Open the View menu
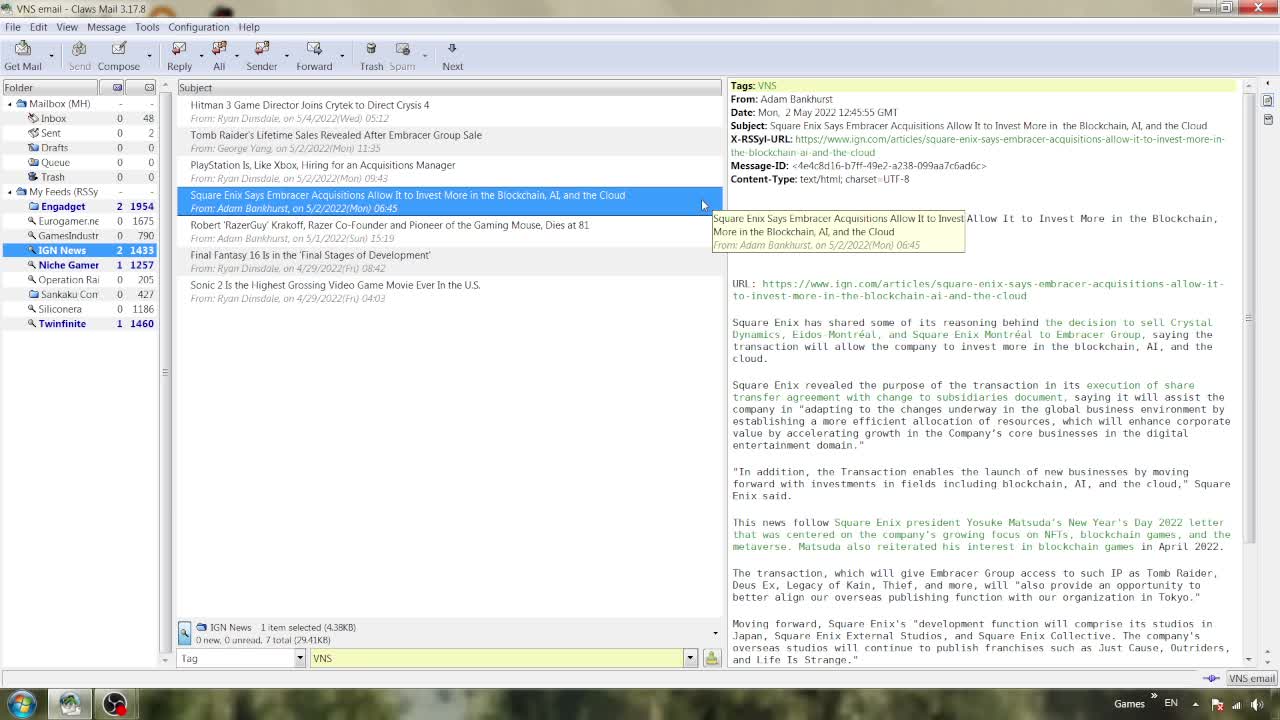 [67, 27]
